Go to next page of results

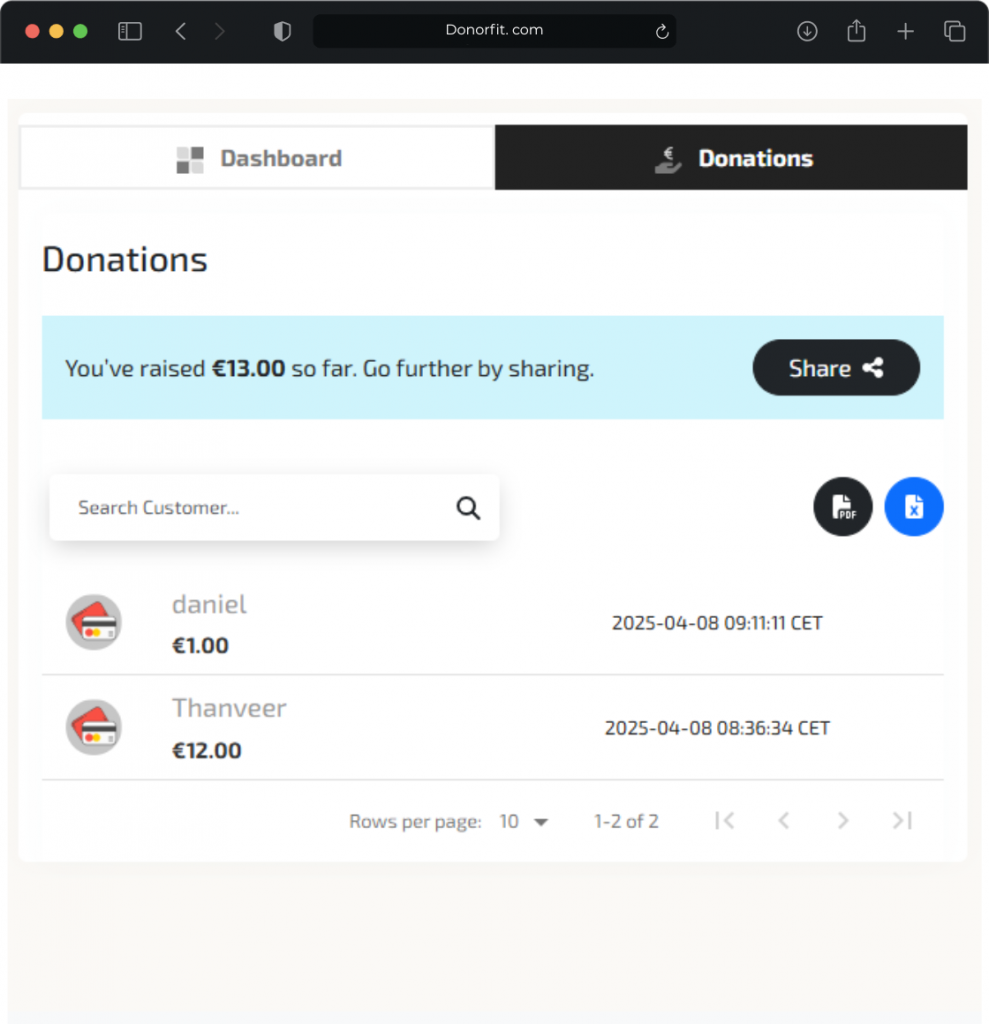pyautogui.click(x=843, y=821)
